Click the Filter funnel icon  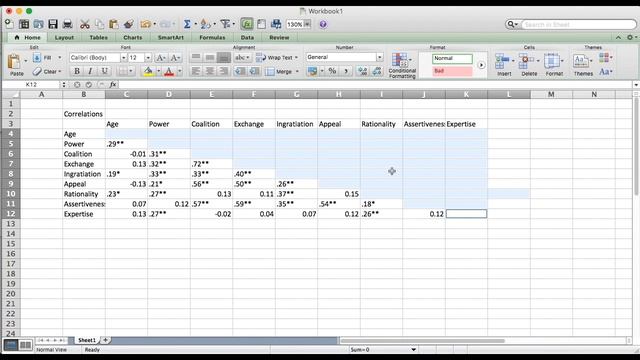pyautogui.click(x=225, y=24)
